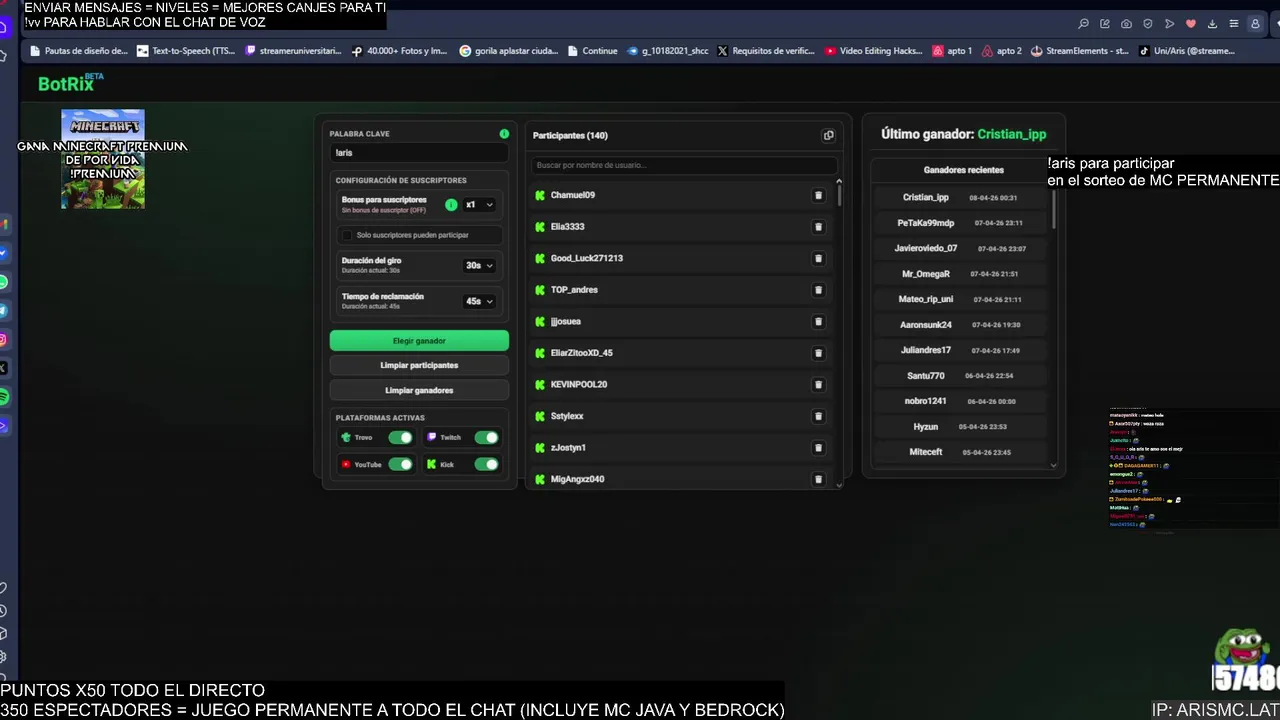Remove MigAngxz040 using trash icon
This screenshot has height=720, width=1280.
coord(818,479)
